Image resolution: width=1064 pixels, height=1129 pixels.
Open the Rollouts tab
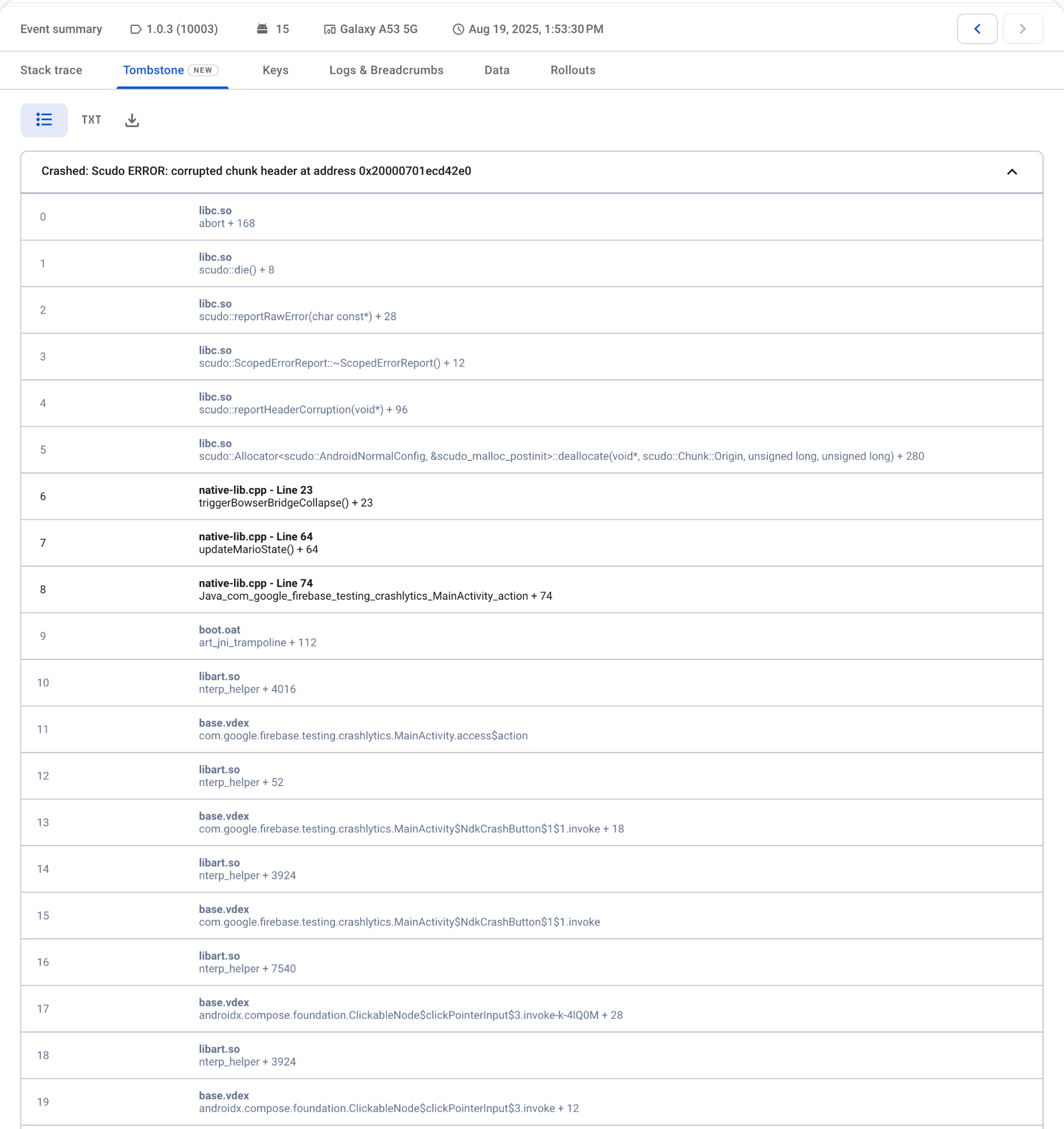click(572, 70)
